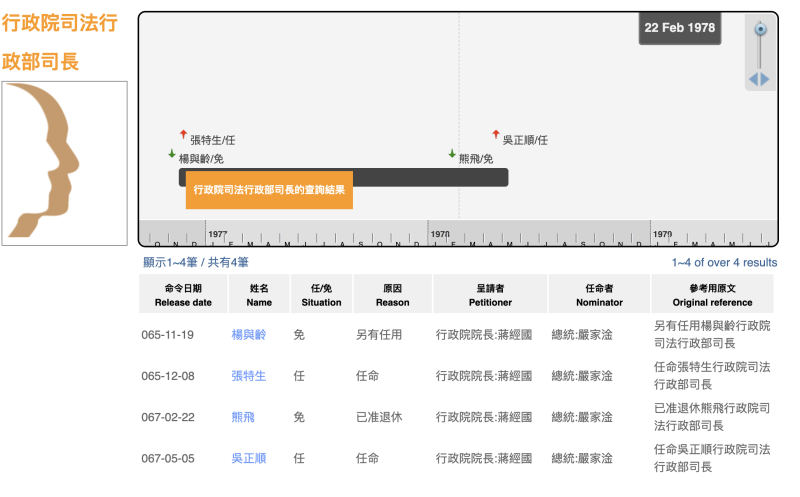Click the right timeline navigation arrow
The width and height of the screenshot is (800, 497).
(766, 79)
